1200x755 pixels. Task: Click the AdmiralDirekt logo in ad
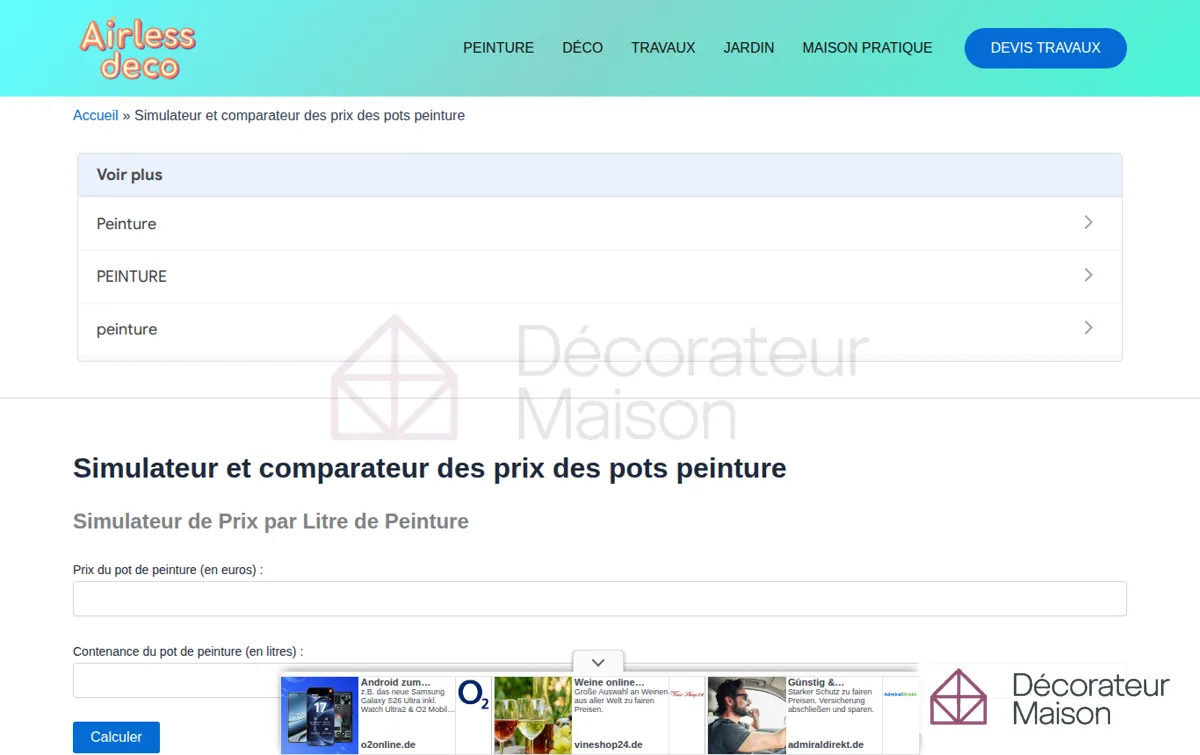pos(900,693)
